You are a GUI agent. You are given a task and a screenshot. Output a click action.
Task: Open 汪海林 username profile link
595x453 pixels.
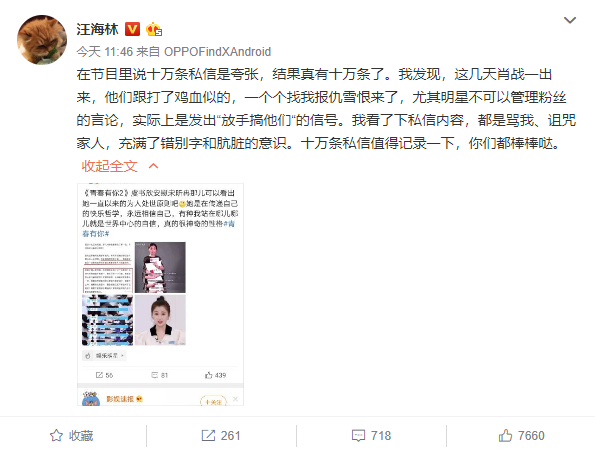point(98,29)
